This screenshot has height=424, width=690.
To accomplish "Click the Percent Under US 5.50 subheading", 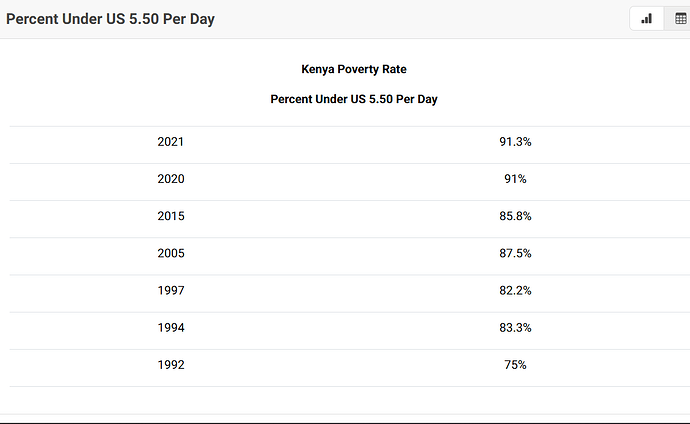I will [x=354, y=100].
